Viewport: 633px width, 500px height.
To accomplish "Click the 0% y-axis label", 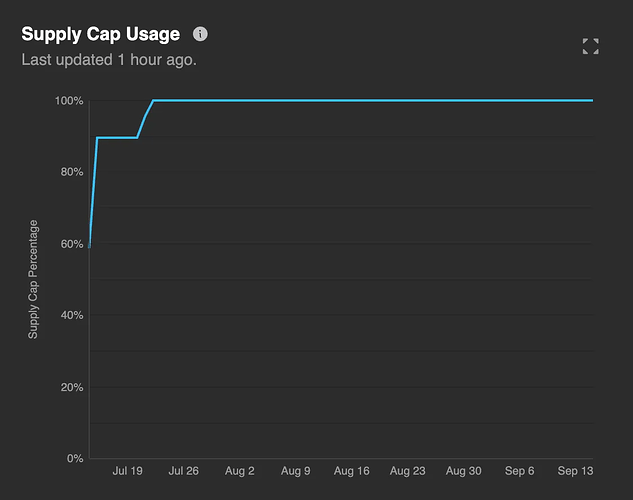I will tap(74, 458).
